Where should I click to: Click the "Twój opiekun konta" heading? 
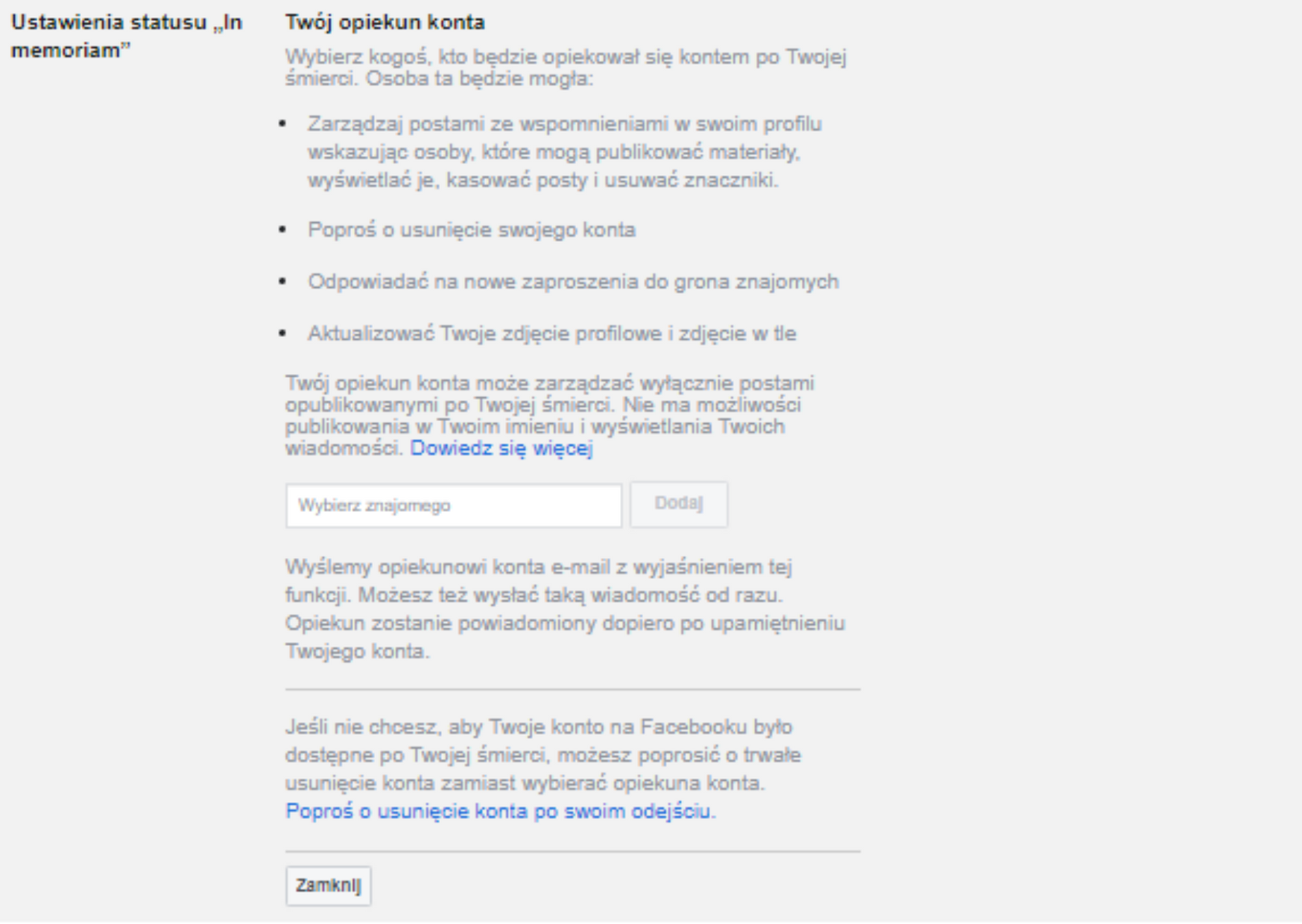(385, 22)
